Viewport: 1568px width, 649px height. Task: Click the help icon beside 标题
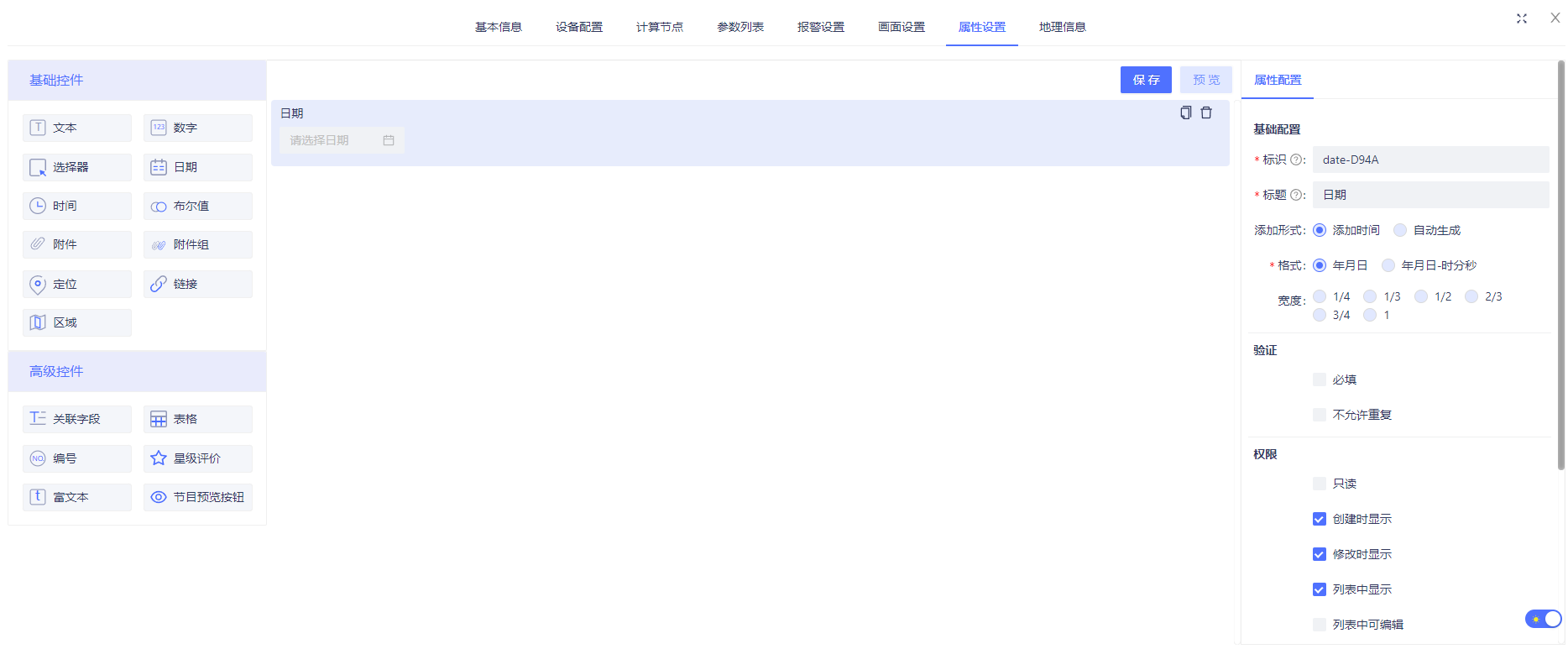click(x=1296, y=195)
